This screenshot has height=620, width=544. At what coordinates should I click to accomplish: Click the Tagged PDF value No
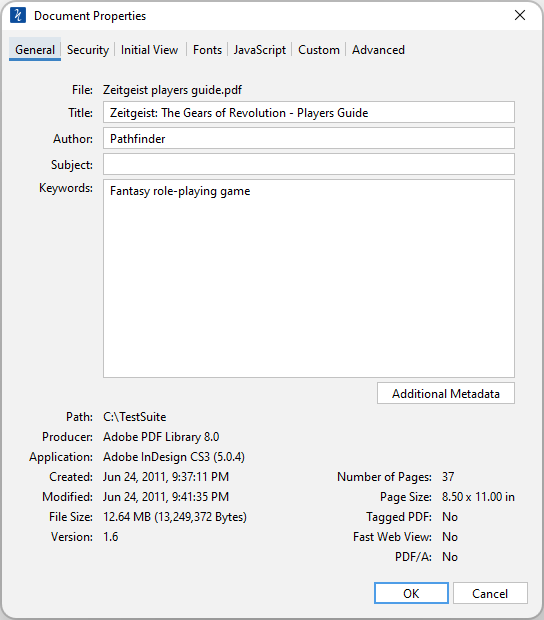[x=450, y=517]
